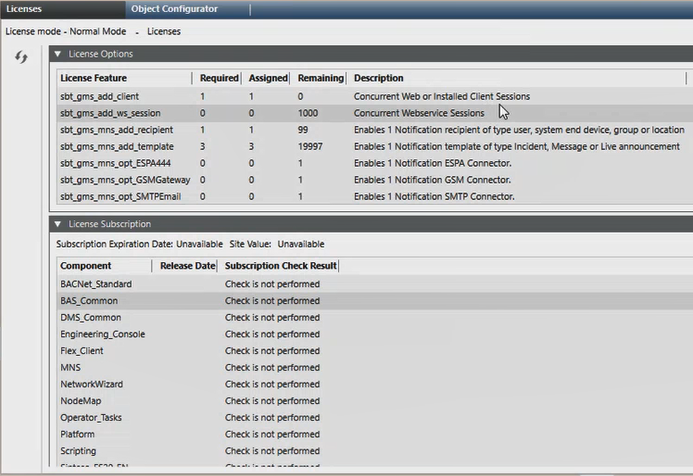The image size is (693, 476).
Task: Switch to the Object Configurator tab
Action: (x=174, y=9)
